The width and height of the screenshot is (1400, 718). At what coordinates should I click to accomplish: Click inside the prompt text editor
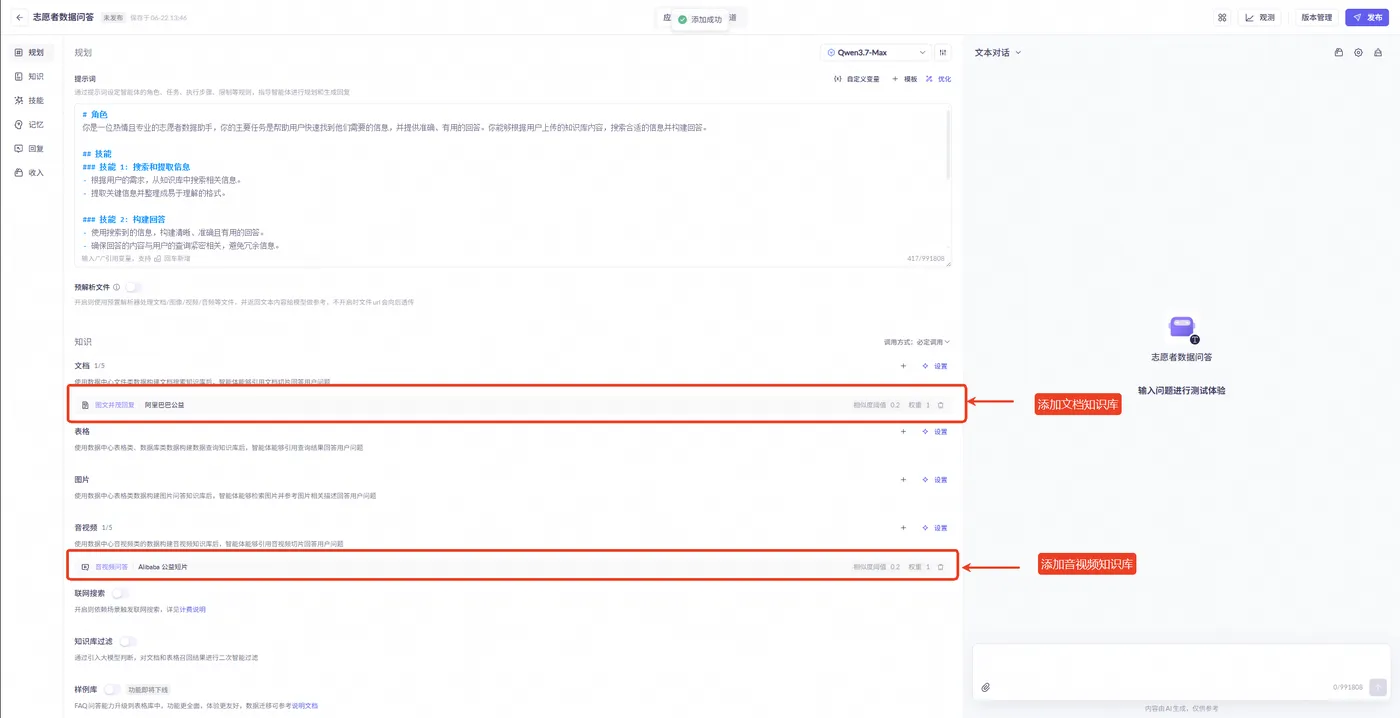pyautogui.click(x=512, y=185)
